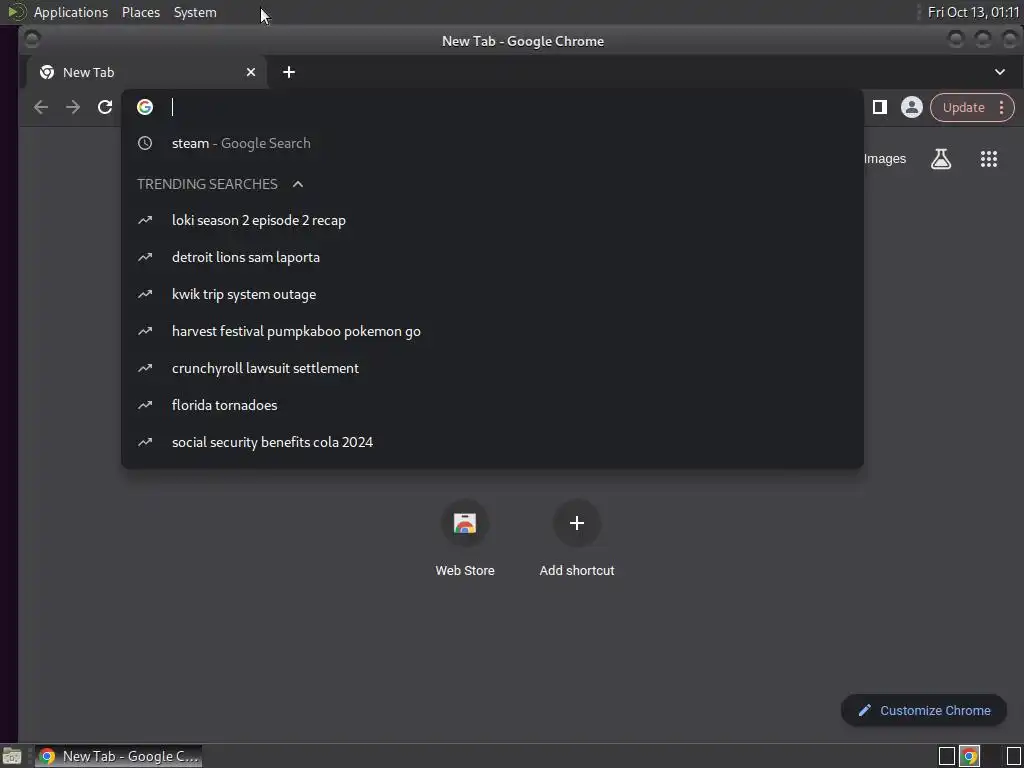The height and width of the screenshot is (768, 1024).
Task: Open the Chrome profile avatar
Action: [x=911, y=107]
